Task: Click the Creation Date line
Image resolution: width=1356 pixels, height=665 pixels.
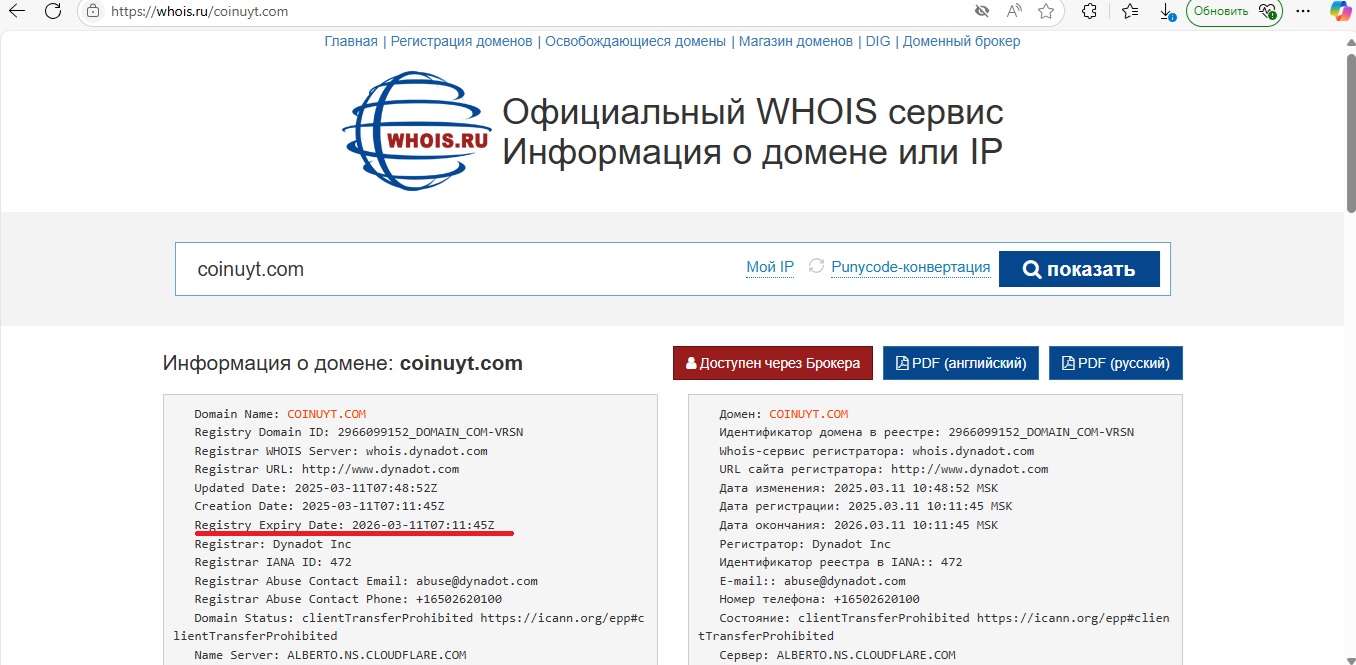Action: [319, 507]
